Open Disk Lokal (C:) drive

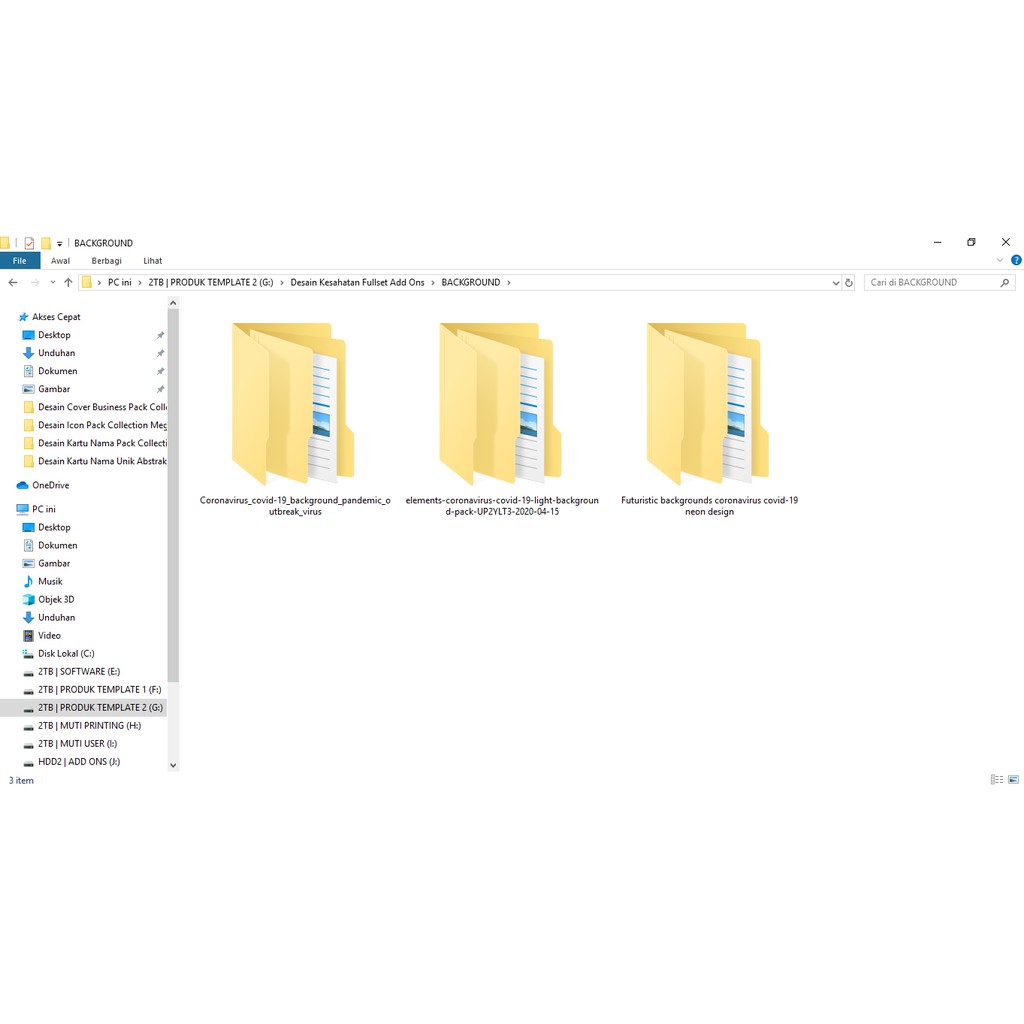(x=65, y=653)
